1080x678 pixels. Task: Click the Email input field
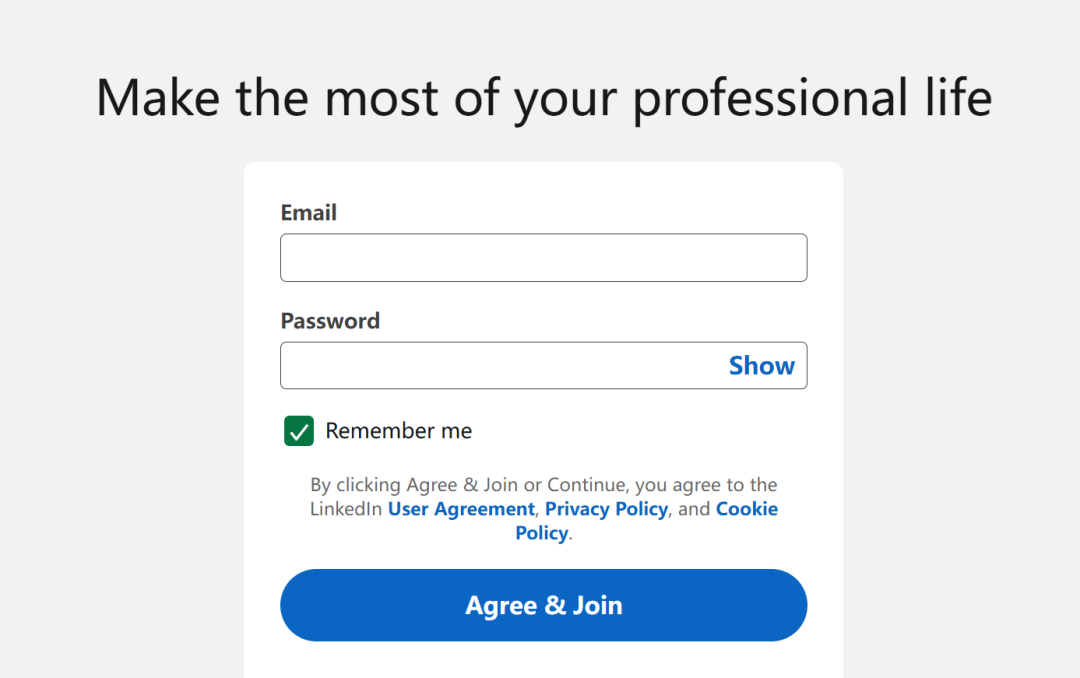pos(543,258)
